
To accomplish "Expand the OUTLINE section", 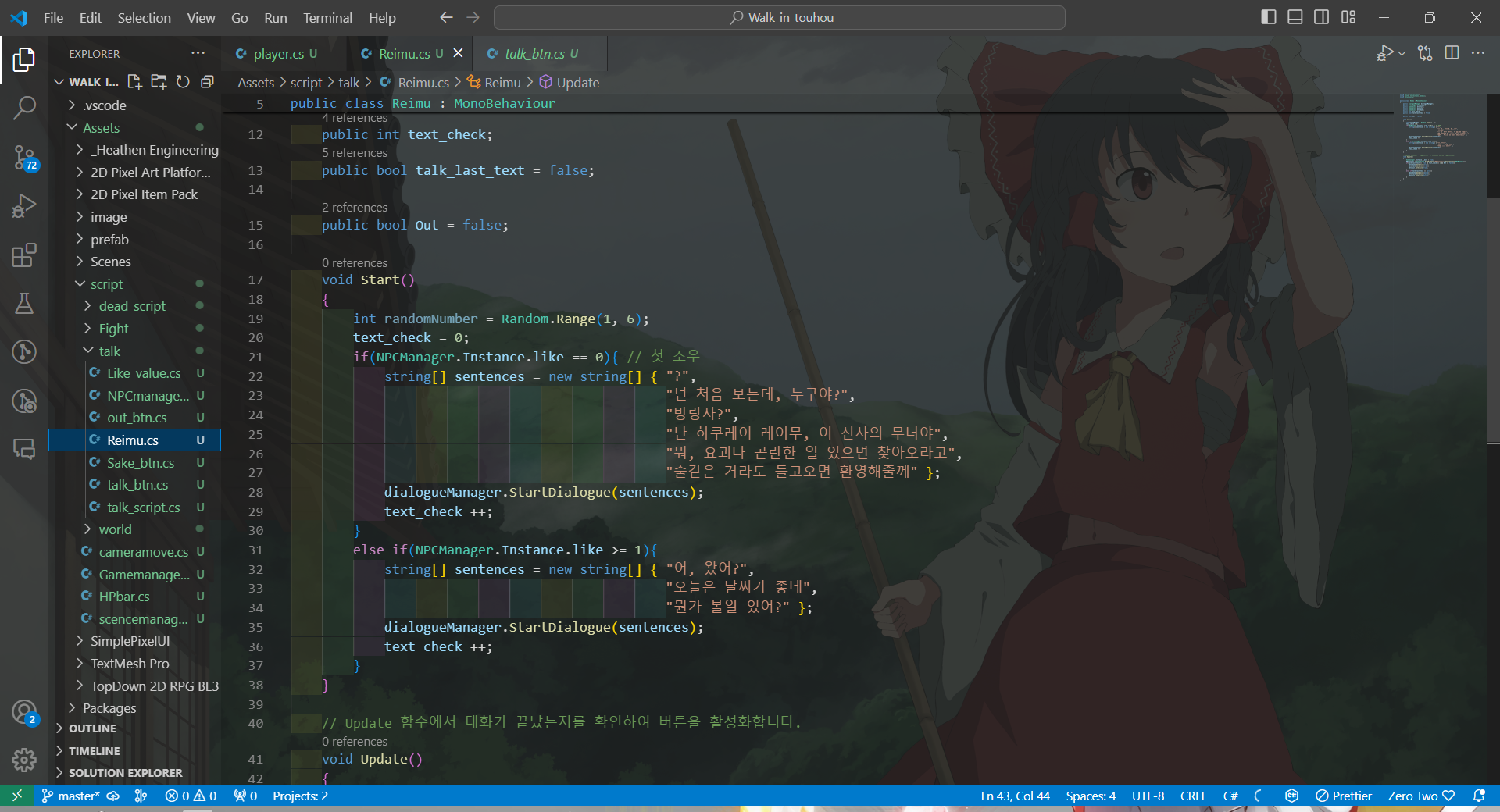I will [x=135, y=728].
